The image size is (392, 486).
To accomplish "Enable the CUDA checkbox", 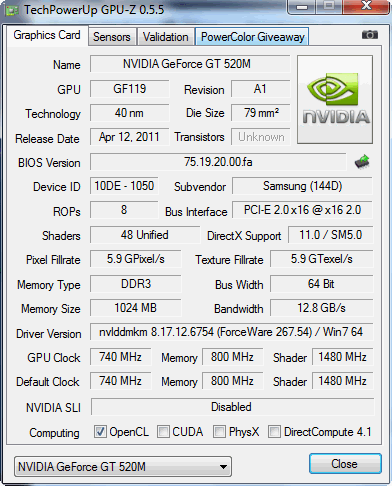I will pyautogui.click(x=163, y=432).
